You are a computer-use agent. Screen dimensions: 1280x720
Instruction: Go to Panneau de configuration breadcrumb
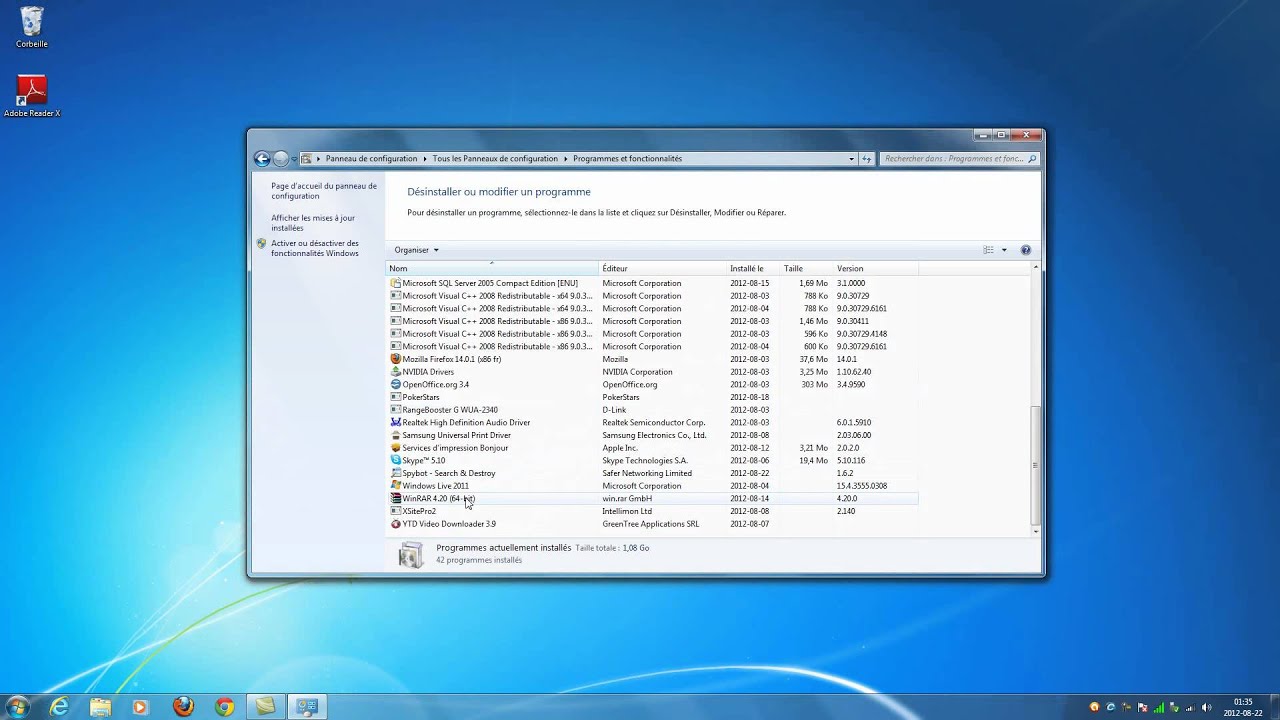(x=371, y=159)
